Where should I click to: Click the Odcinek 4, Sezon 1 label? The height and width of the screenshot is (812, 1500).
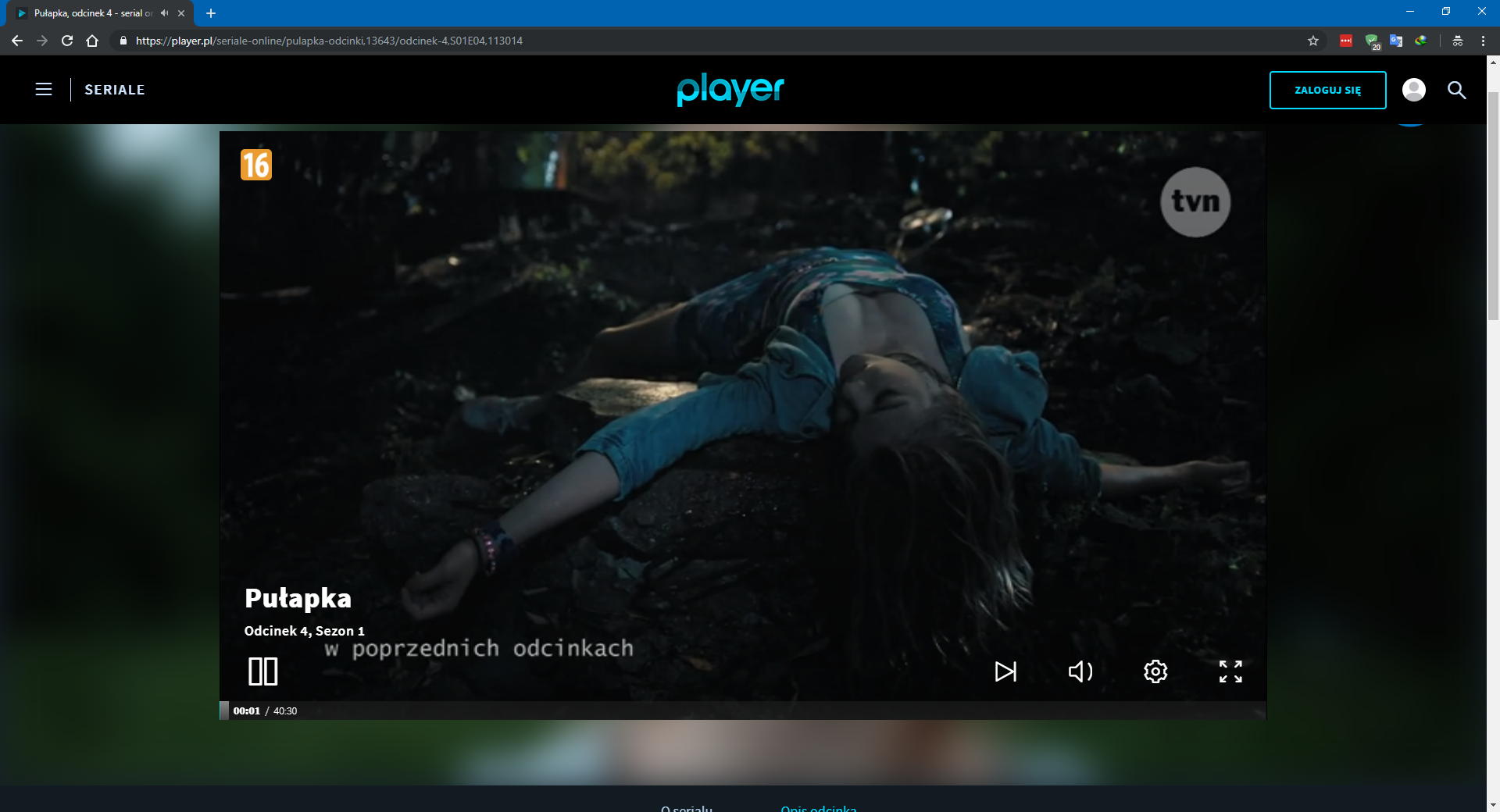tap(304, 631)
